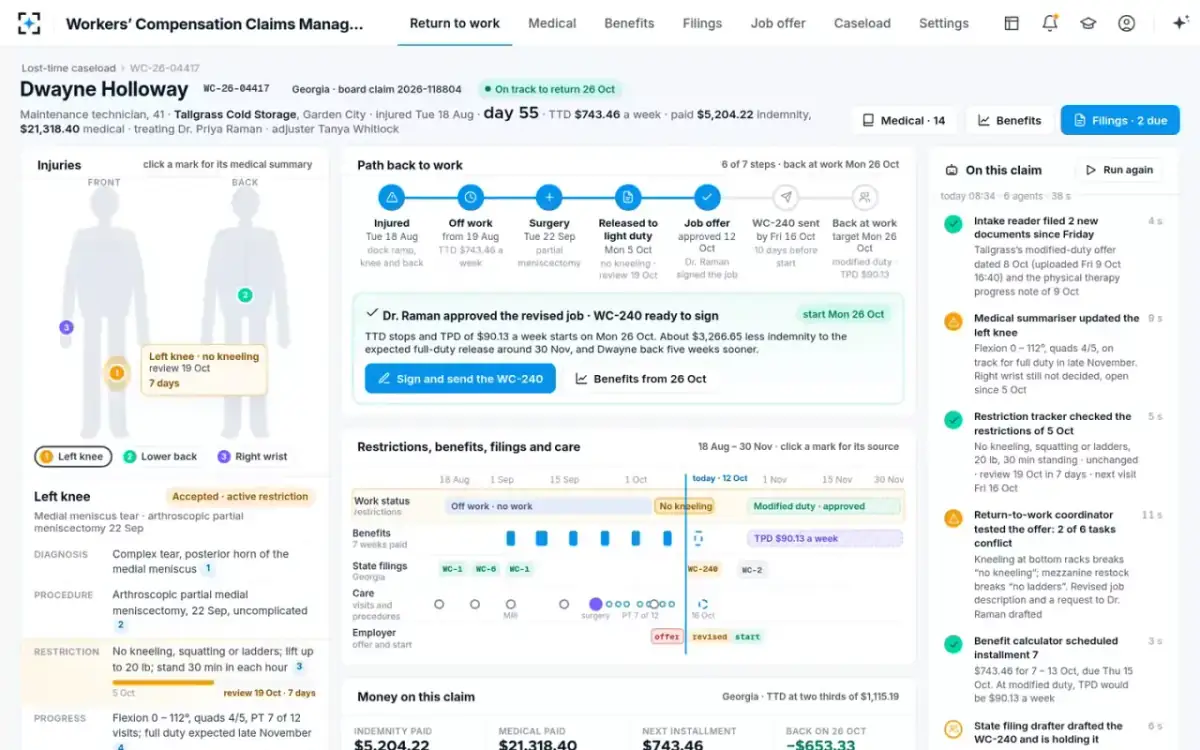Click the WC-240 sent paper-plane step icon
The width and height of the screenshot is (1200, 750).
click(786, 197)
